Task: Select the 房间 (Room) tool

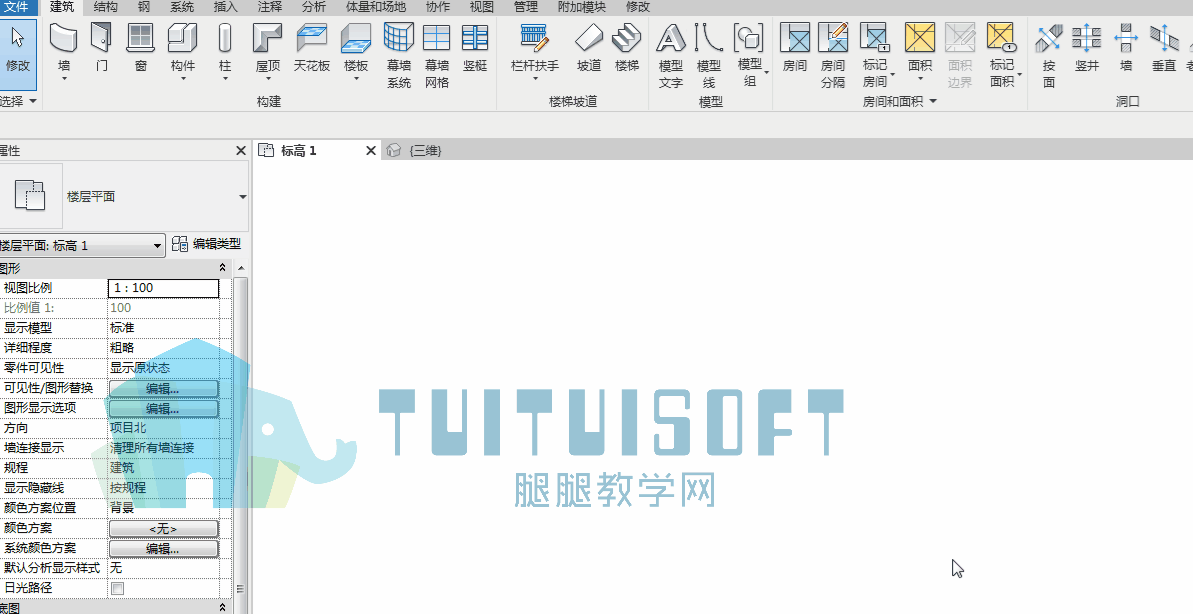Action: (x=794, y=48)
